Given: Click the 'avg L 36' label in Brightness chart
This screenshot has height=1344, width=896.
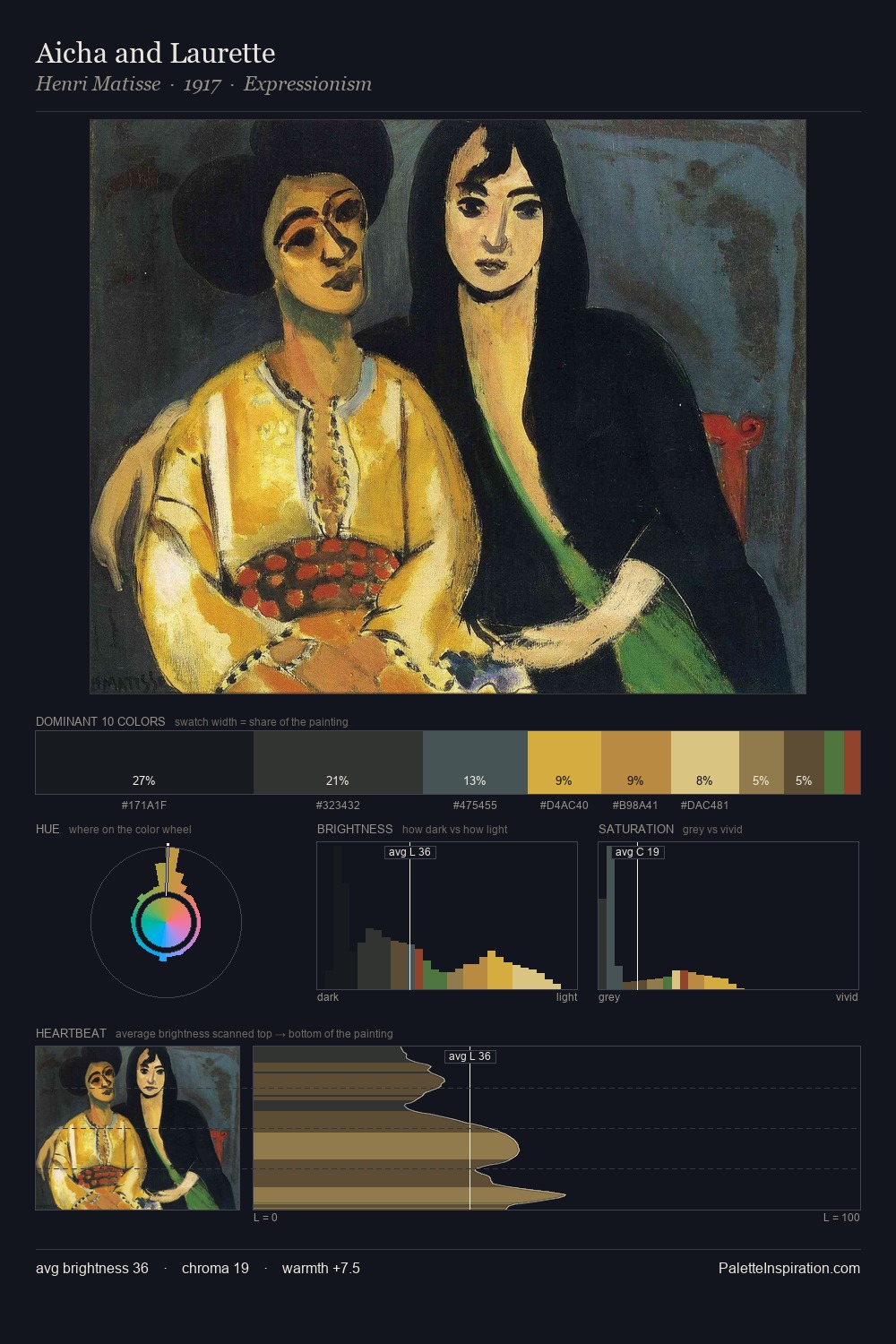Looking at the screenshot, I should tap(410, 852).
